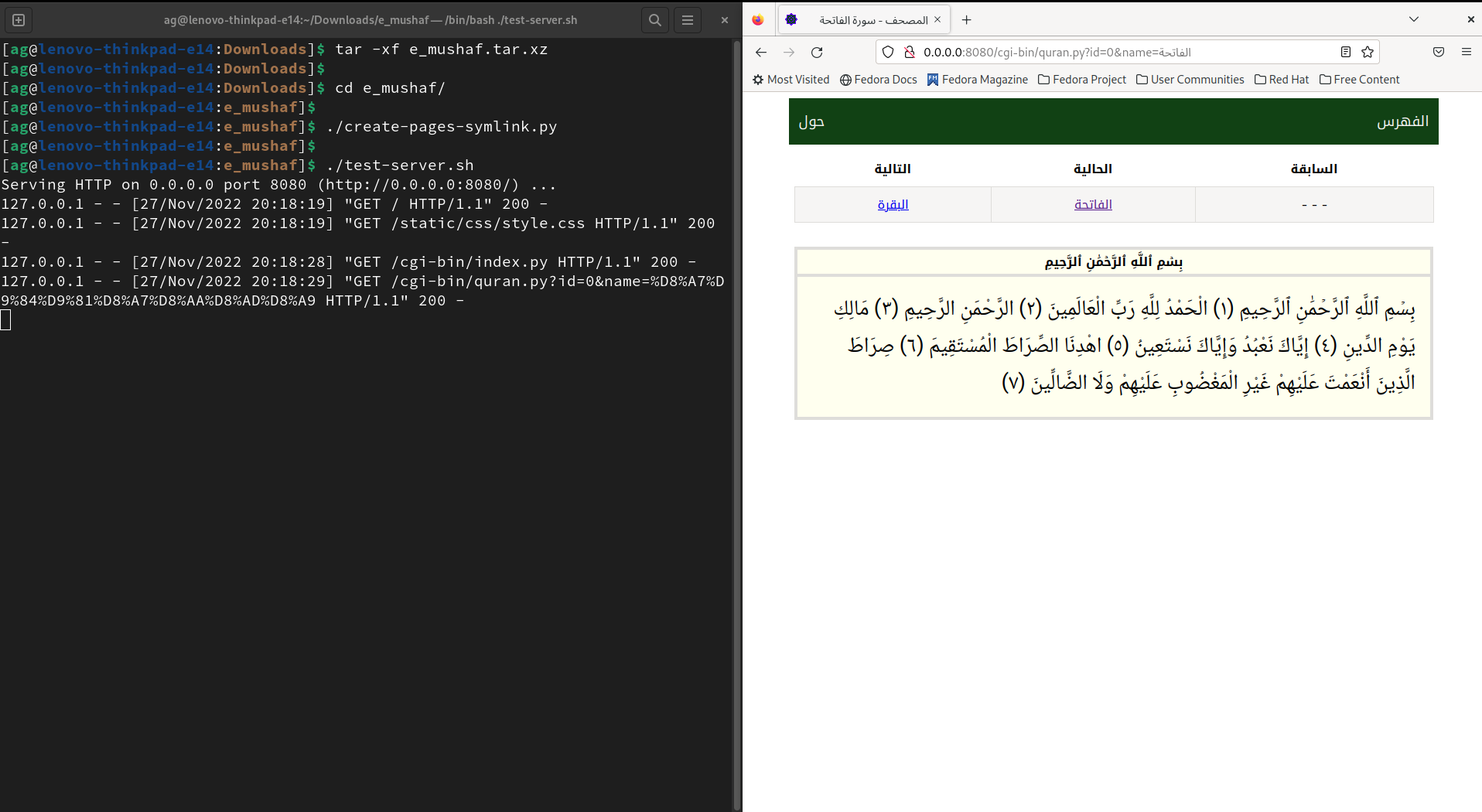Click the Save to Pocket icon

point(1439,52)
